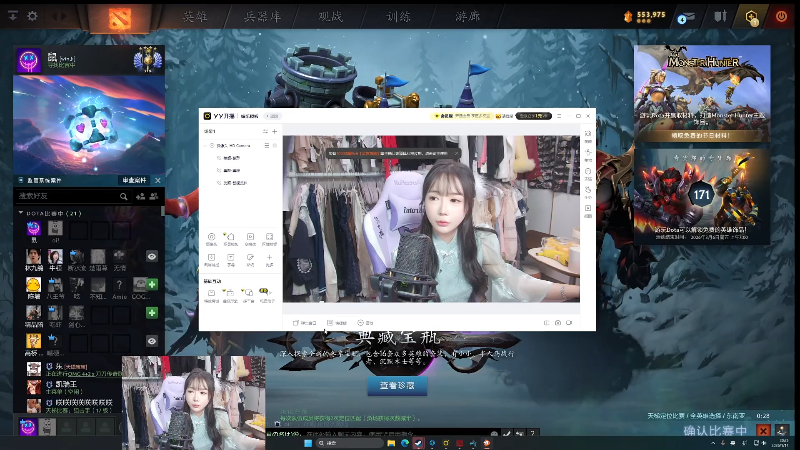Viewport: 800px width, 450px height.
Task: Collapse the HD Camera source tree in YY
Action: coord(206,145)
